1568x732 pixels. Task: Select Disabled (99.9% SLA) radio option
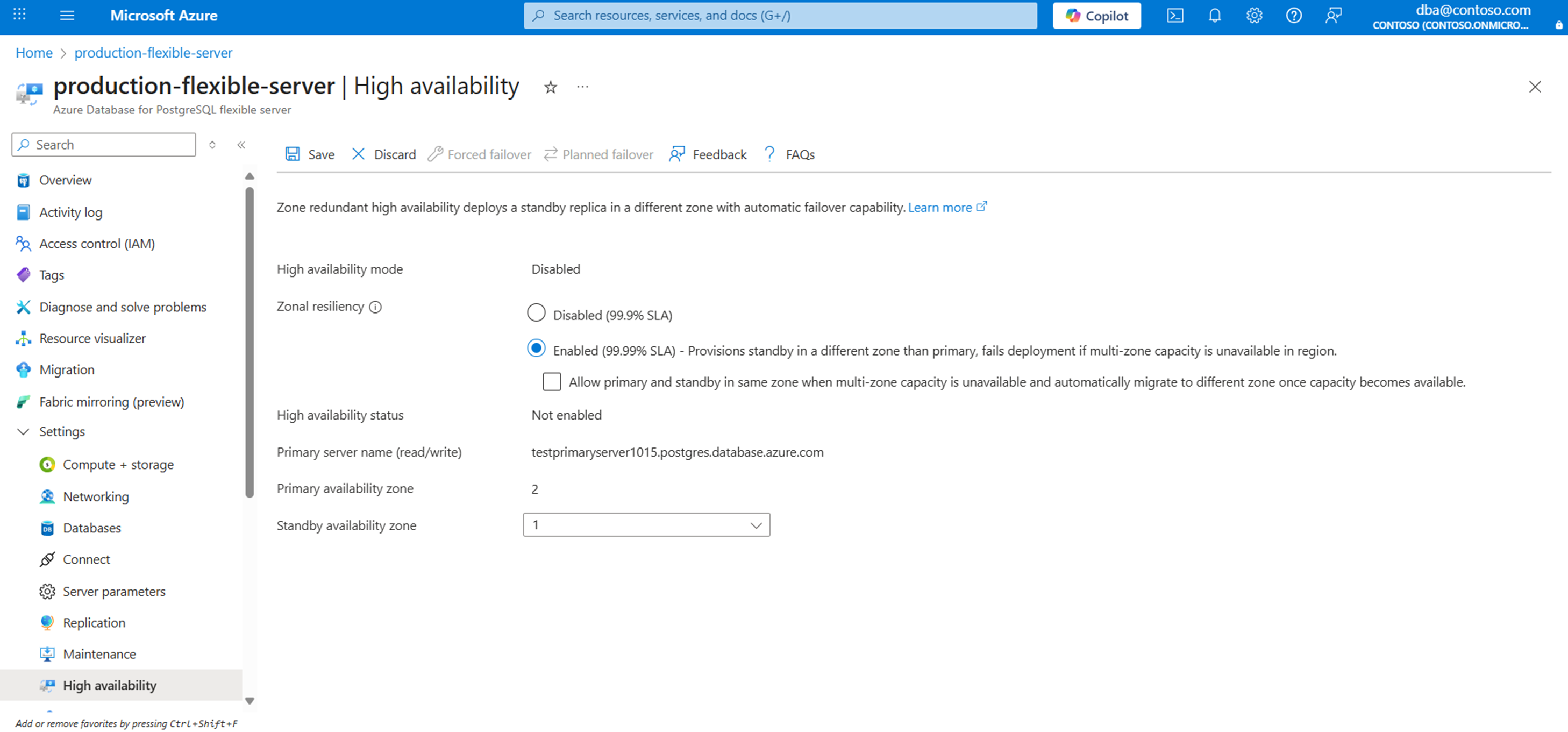tap(536, 313)
